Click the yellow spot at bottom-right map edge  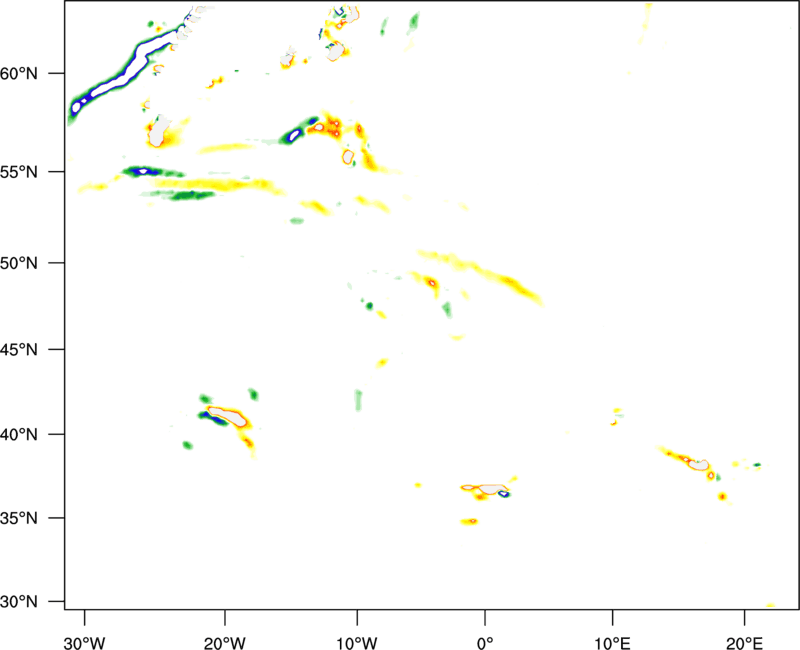pos(770,604)
